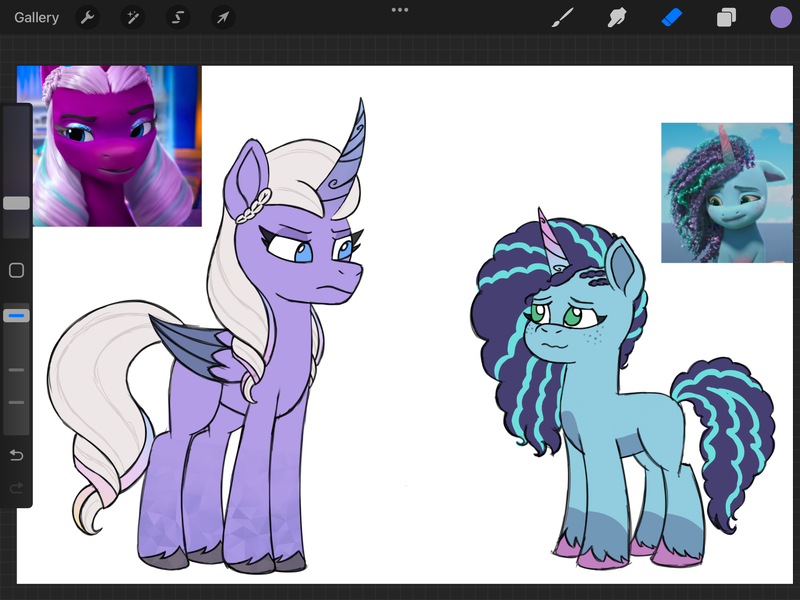Select the Eraser tool

671,17
